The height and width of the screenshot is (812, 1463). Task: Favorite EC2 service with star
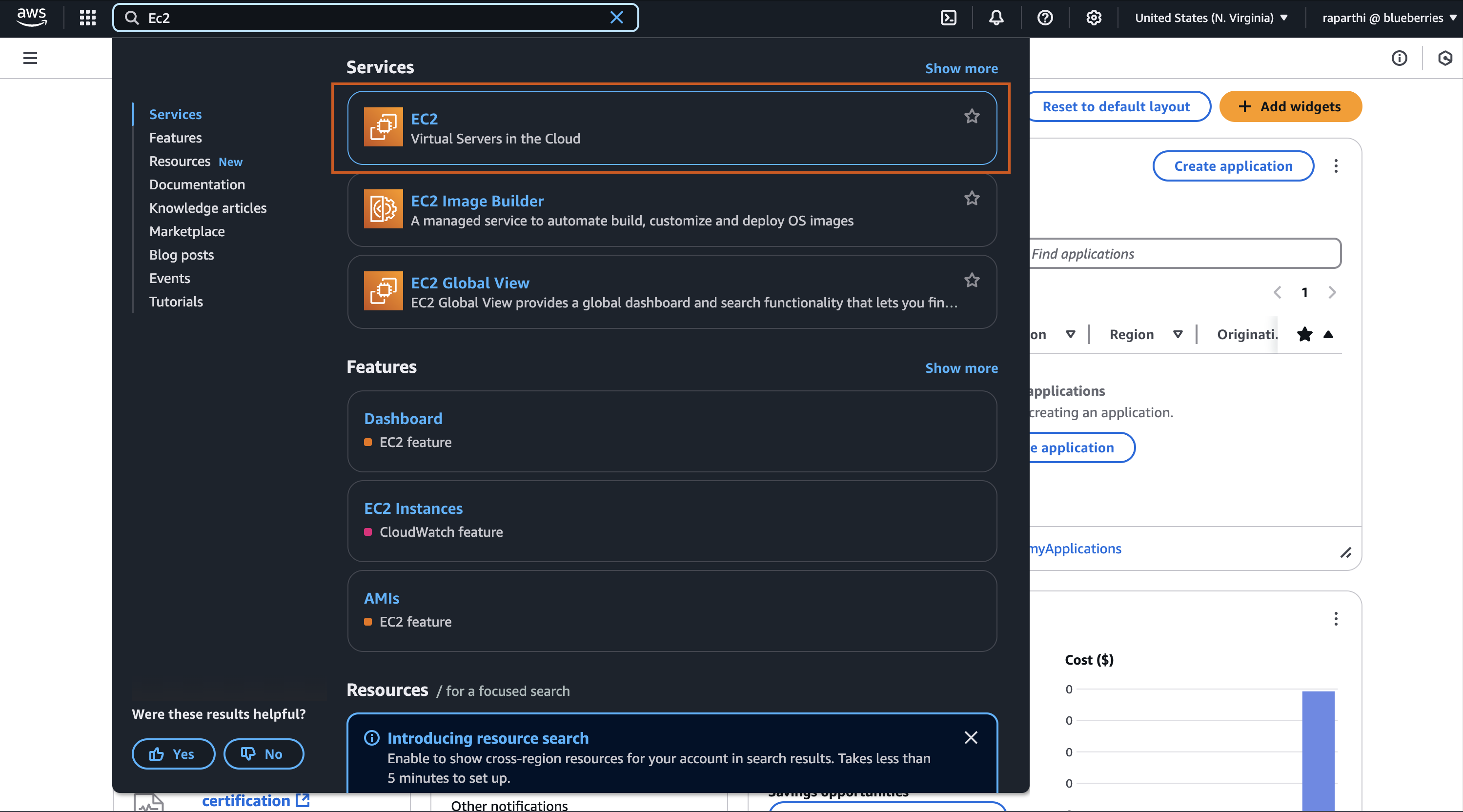click(x=972, y=117)
